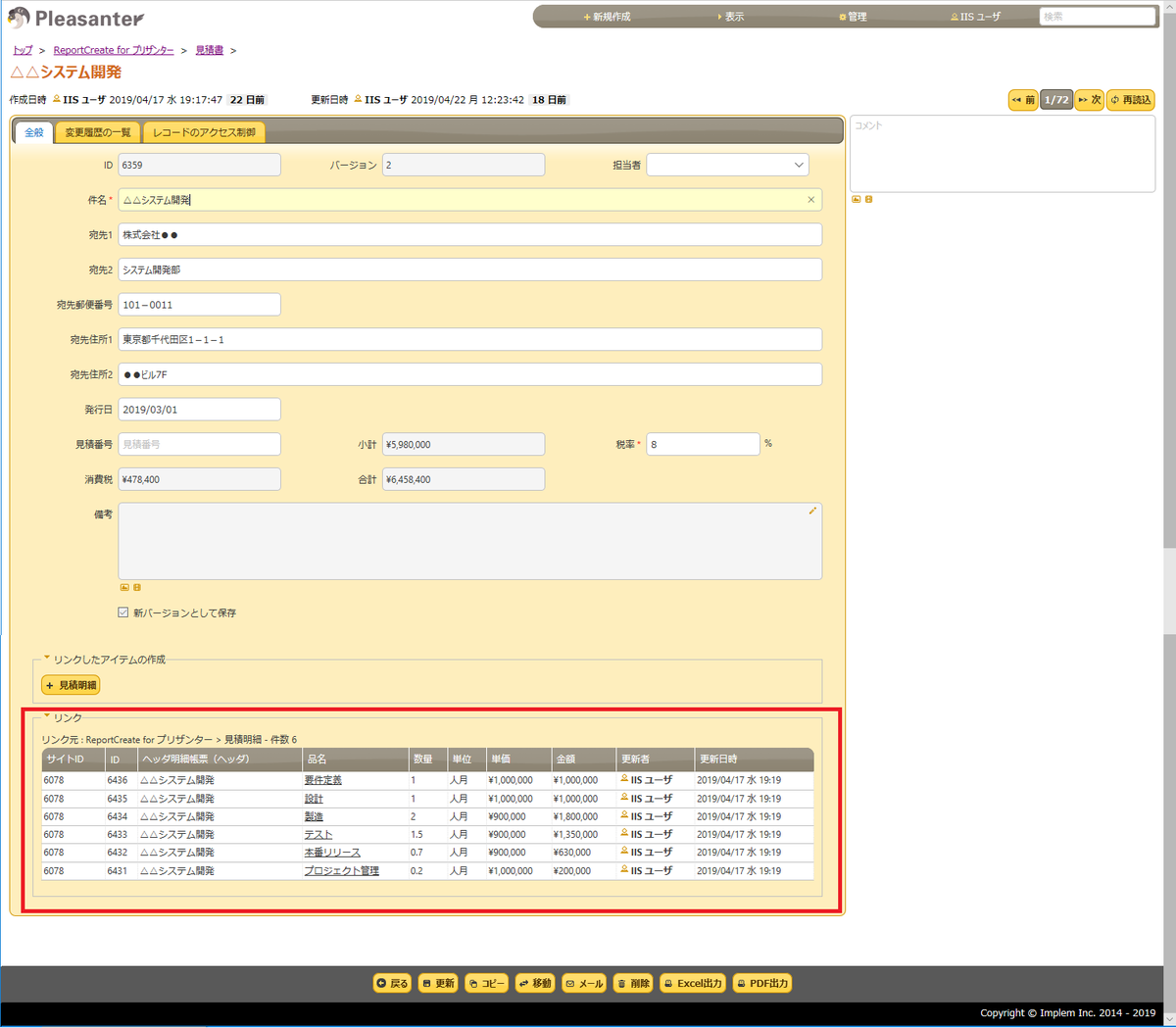The width and height of the screenshot is (1176, 1028).
Task: Click the search box in header
Action: (1097, 17)
